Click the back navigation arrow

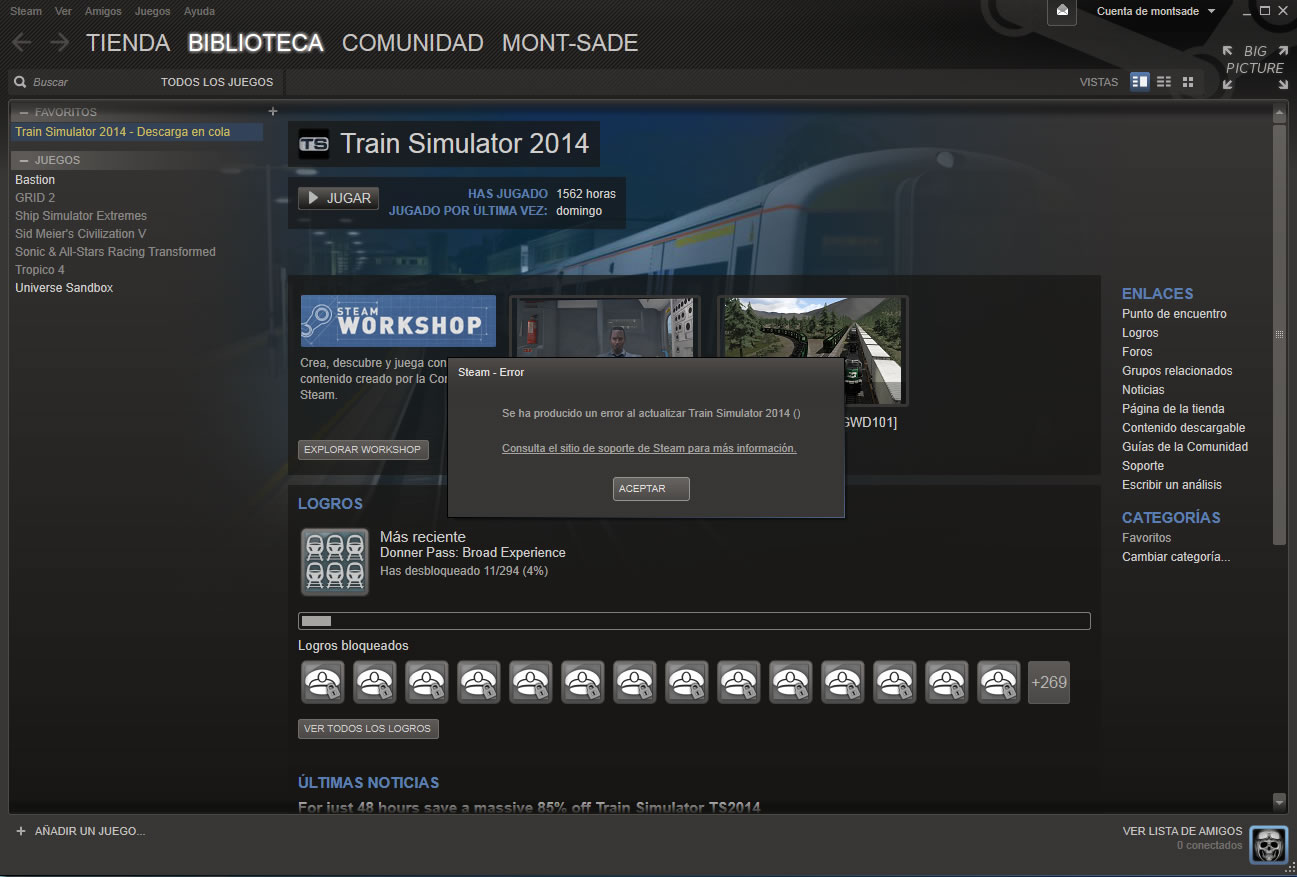click(x=22, y=42)
